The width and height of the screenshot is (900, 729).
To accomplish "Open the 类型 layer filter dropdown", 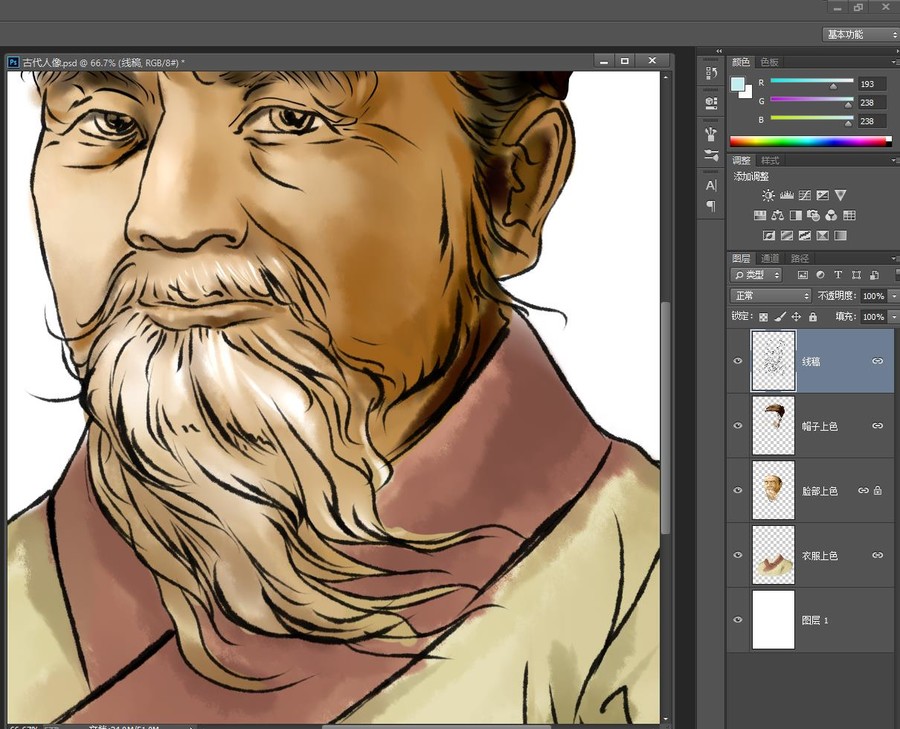I will click(756, 275).
